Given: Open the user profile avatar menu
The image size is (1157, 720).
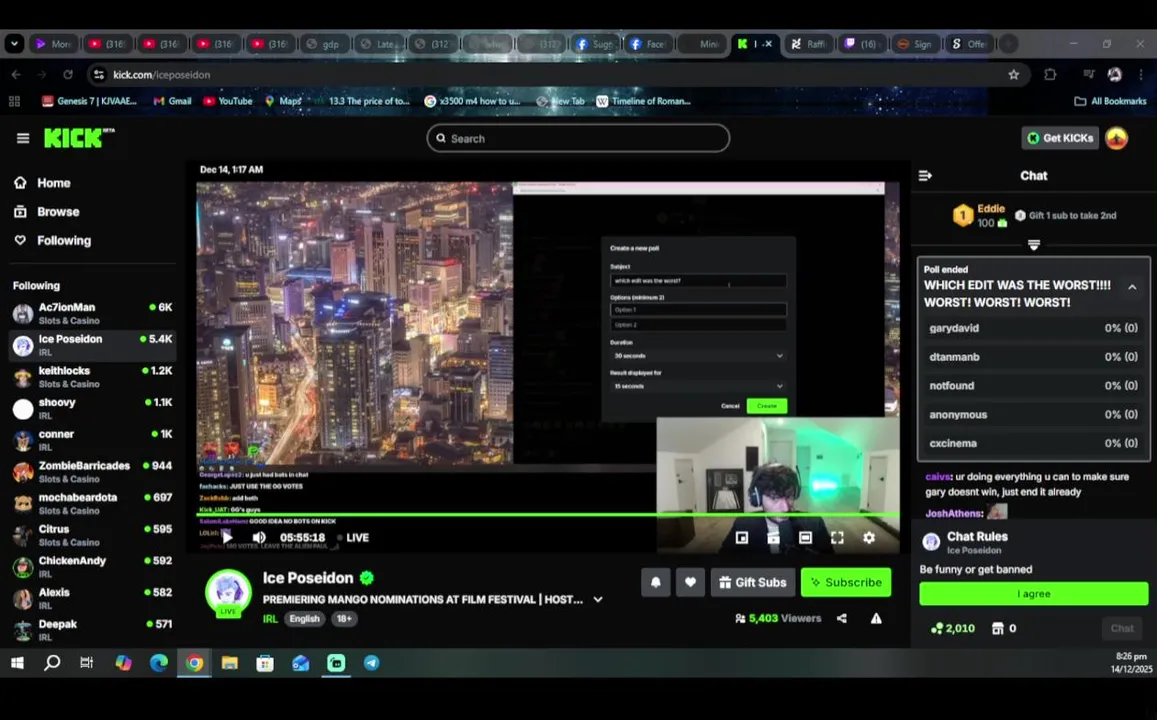Looking at the screenshot, I should click(1116, 138).
